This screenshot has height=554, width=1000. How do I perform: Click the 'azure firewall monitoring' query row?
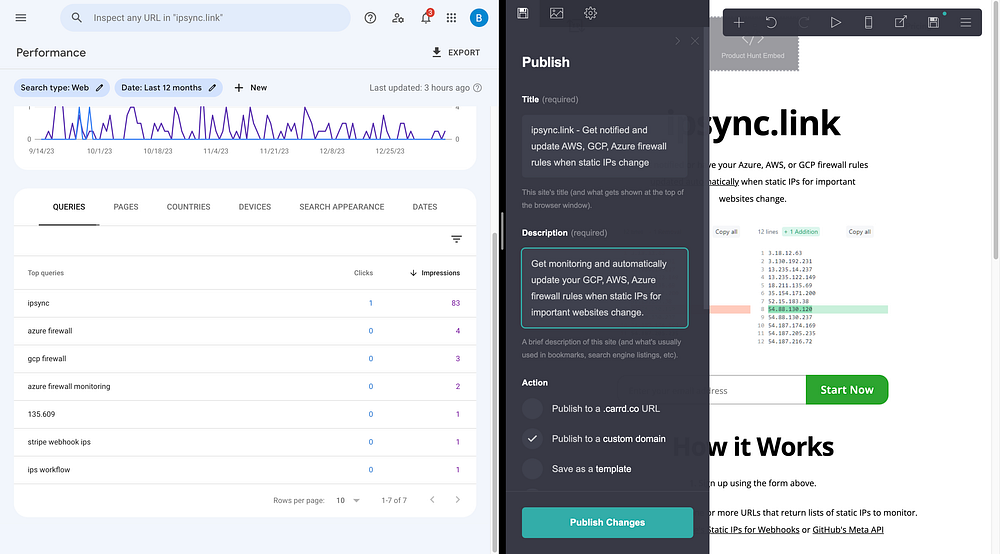245,386
